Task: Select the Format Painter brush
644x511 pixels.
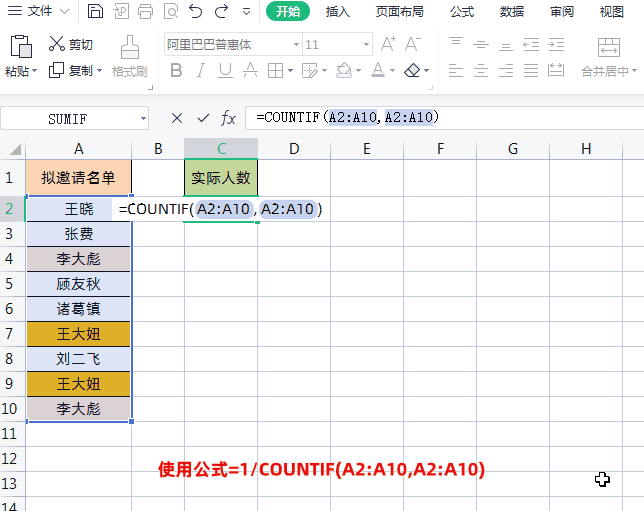Action: (130, 47)
